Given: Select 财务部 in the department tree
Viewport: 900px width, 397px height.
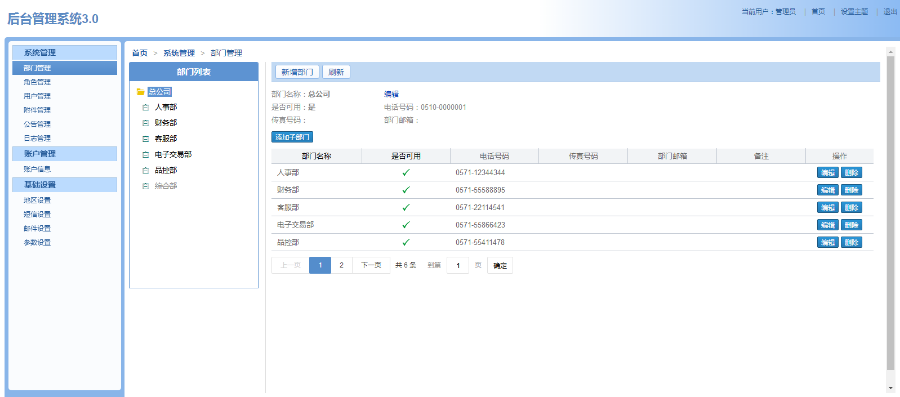Looking at the screenshot, I should [x=166, y=123].
